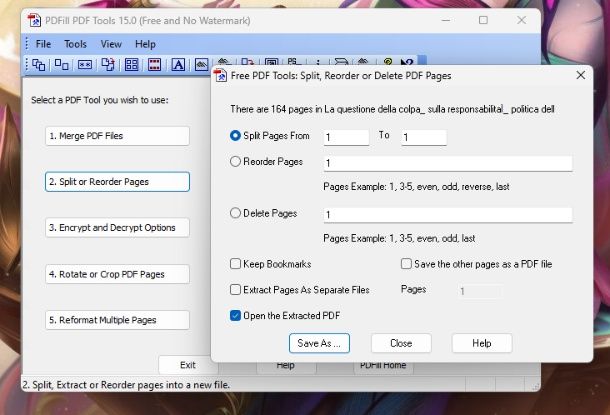Click the Help button in the split dialog
610x415 pixels.
pos(482,343)
